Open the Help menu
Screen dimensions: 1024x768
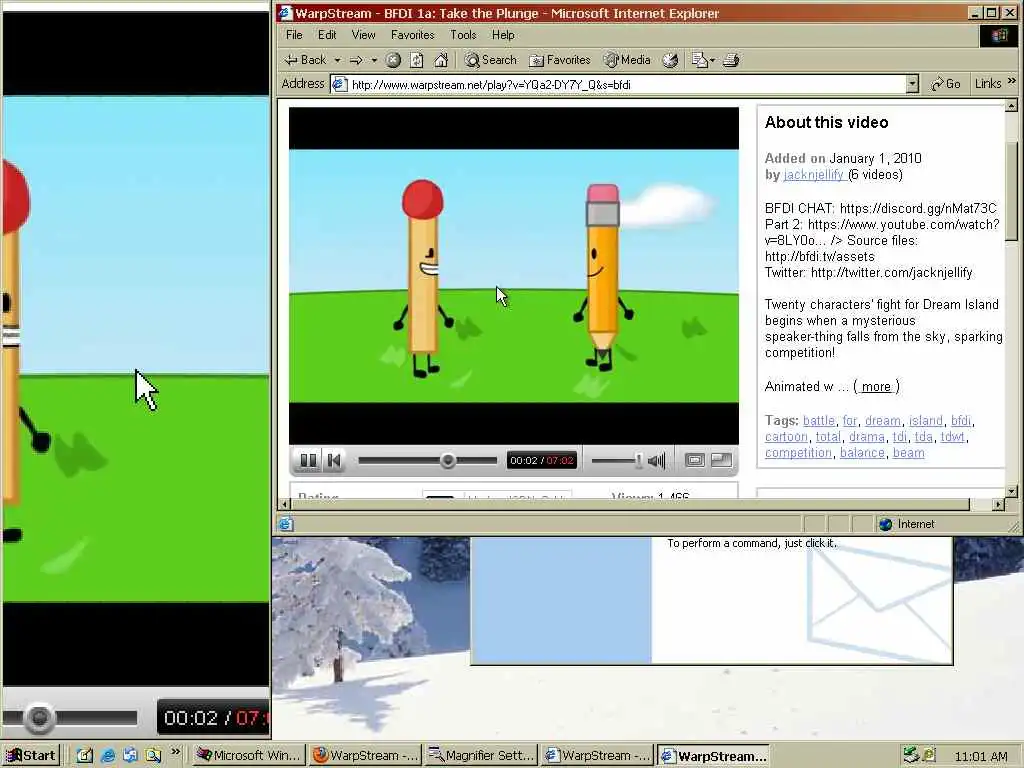(503, 35)
